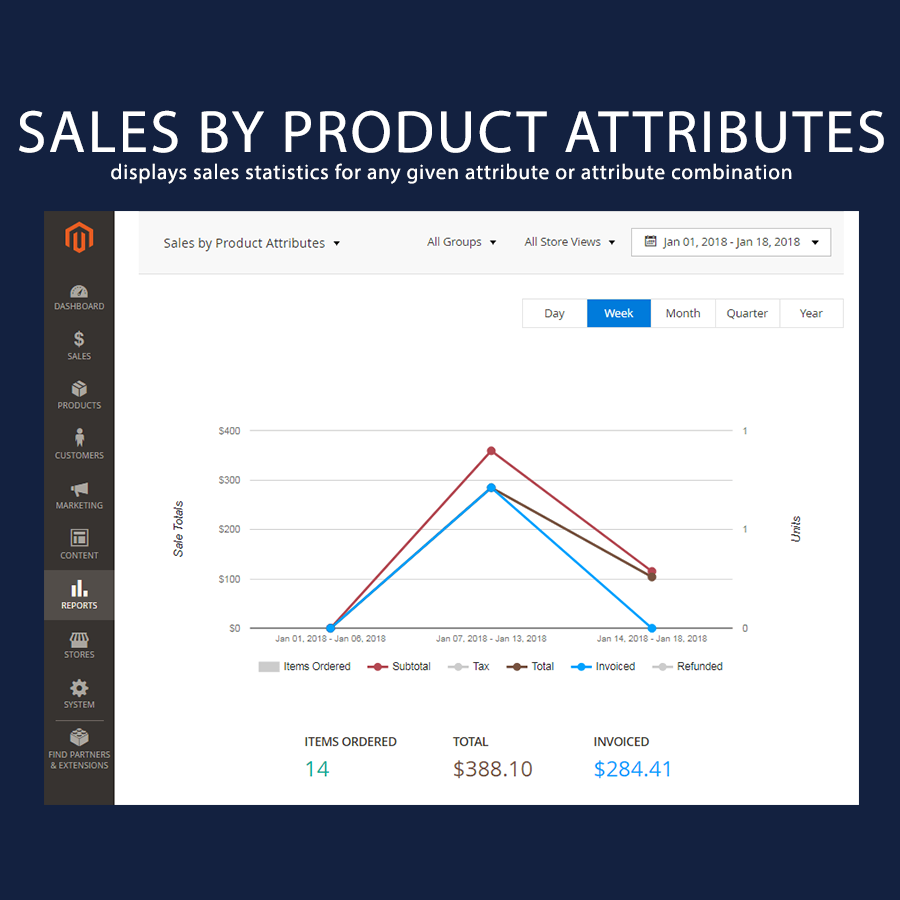Image resolution: width=900 pixels, height=900 pixels.
Task: Toggle Subtotal legend series
Action: pos(399,666)
